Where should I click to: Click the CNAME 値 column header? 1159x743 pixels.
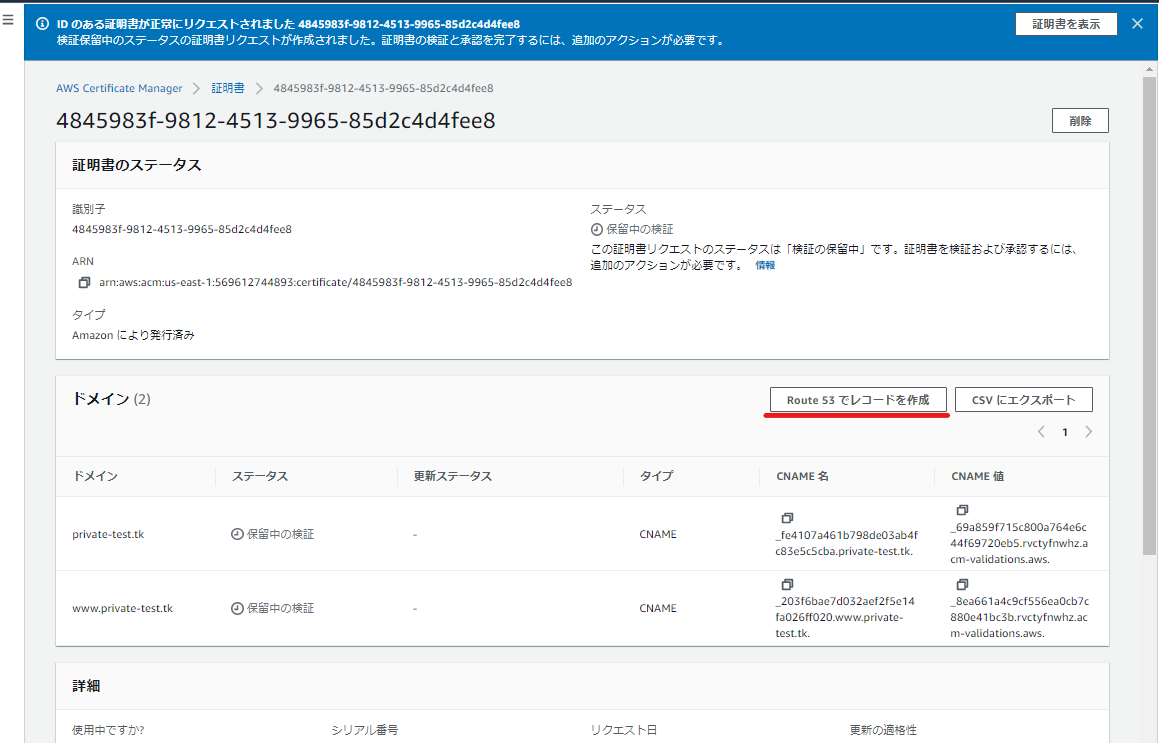click(976, 476)
